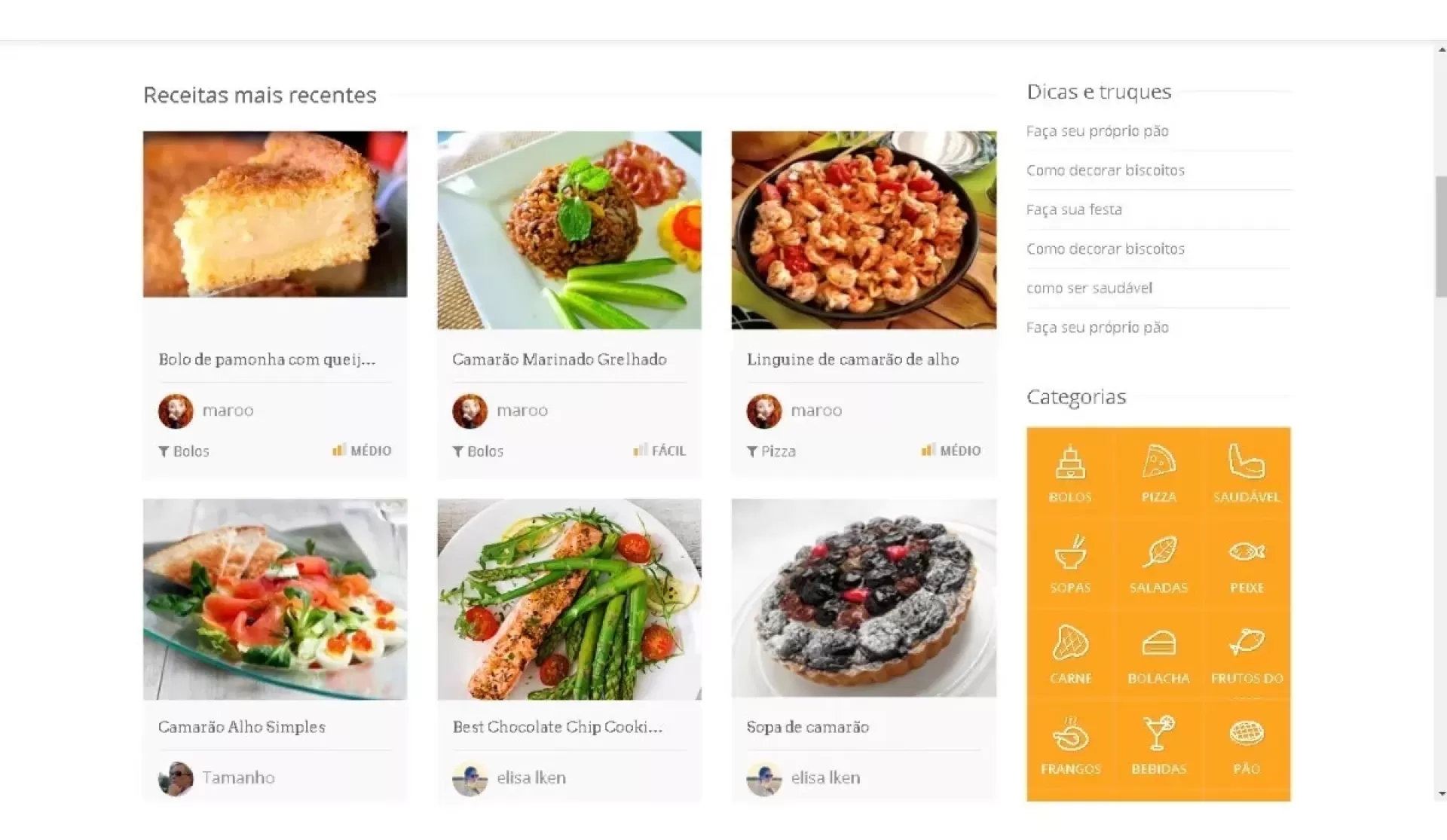Open the Bolos cake category icon
The width and height of the screenshot is (1447, 840).
point(1070,472)
